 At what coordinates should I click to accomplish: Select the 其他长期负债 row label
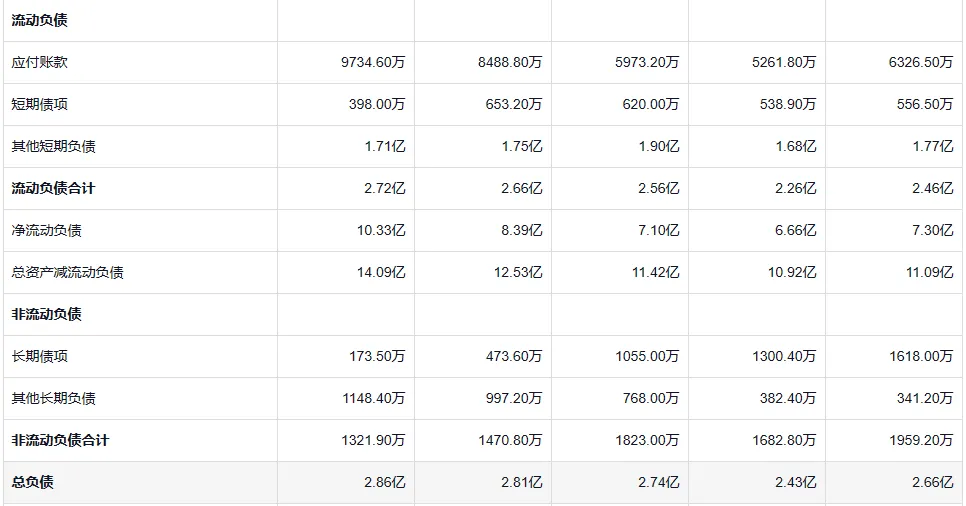click(x=54, y=398)
